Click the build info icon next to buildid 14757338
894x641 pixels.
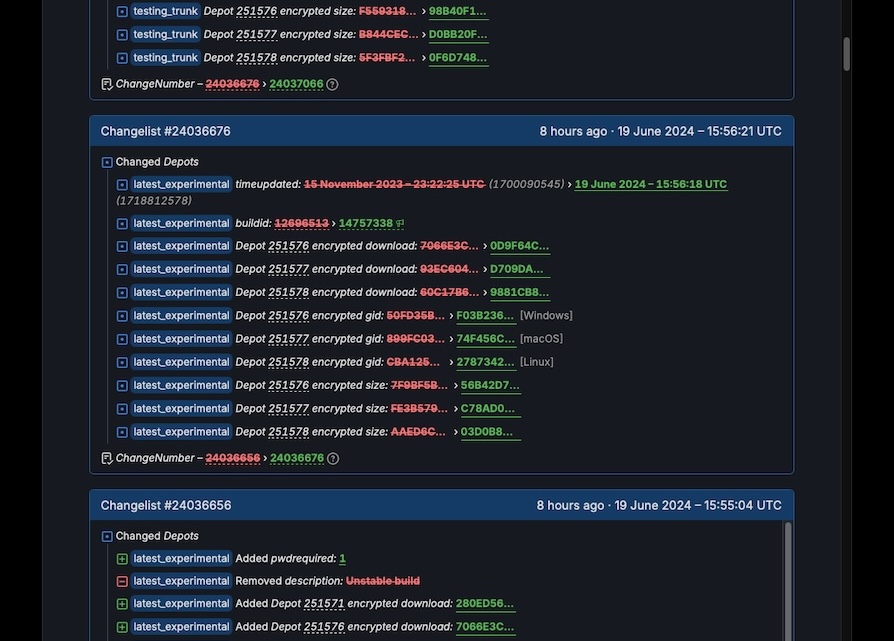click(x=401, y=224)
